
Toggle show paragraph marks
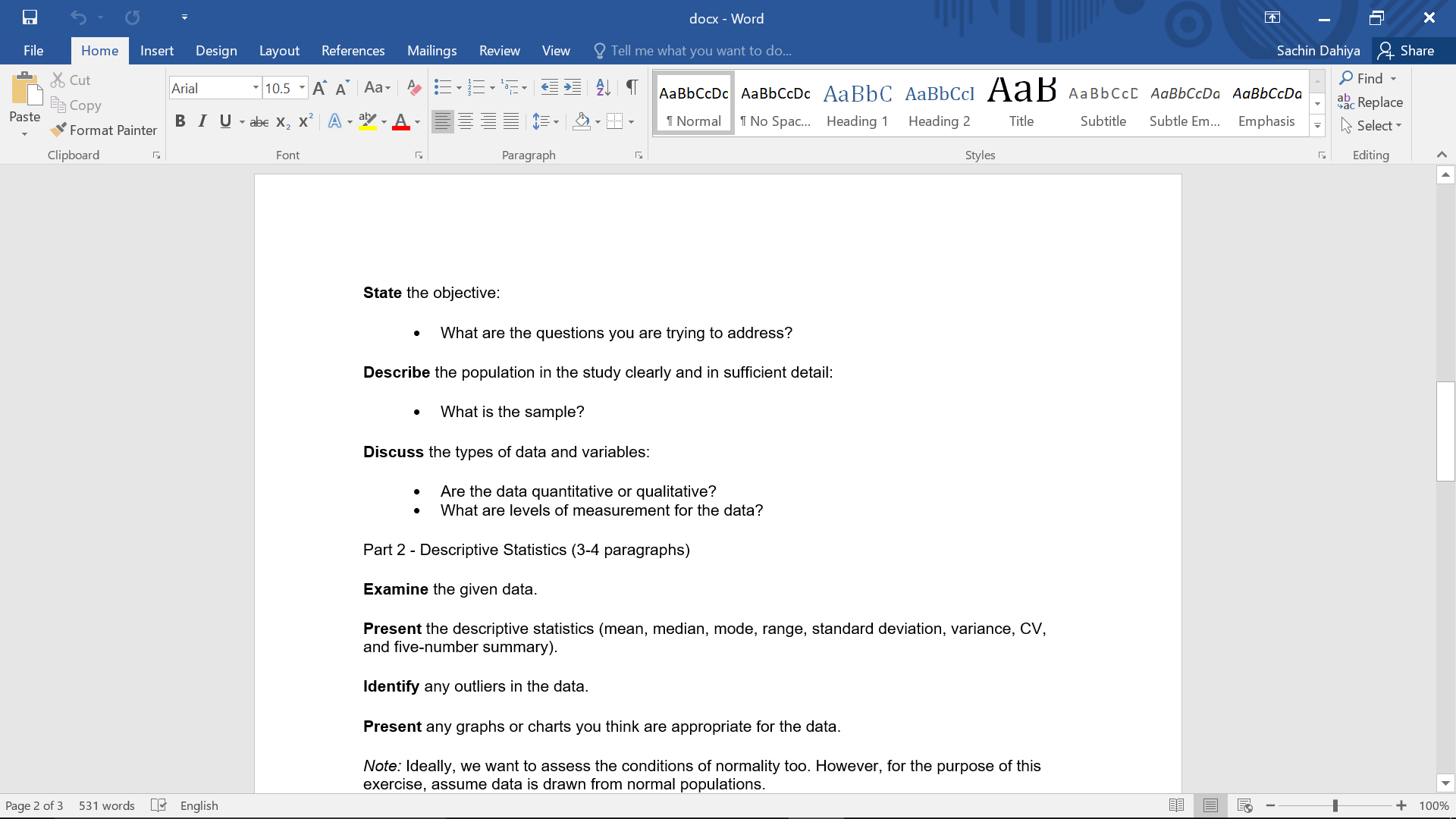click(x=632, y=88)
